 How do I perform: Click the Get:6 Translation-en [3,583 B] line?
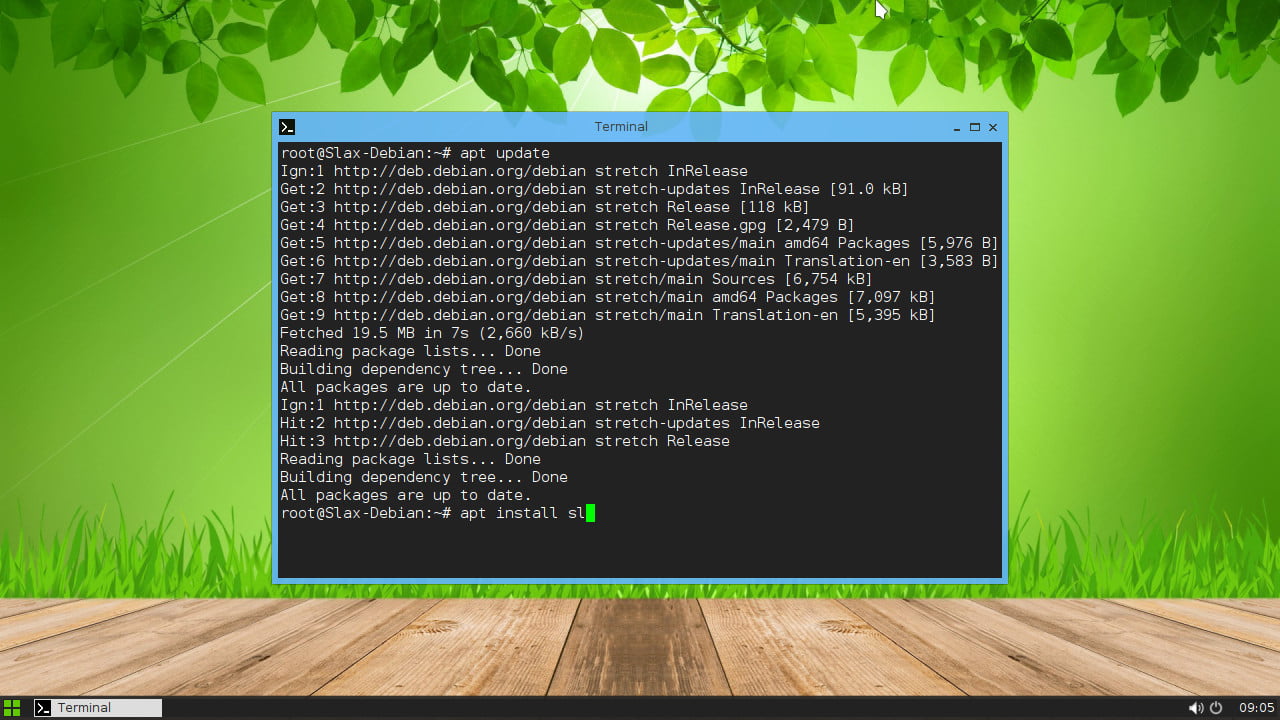click(639, 261)
